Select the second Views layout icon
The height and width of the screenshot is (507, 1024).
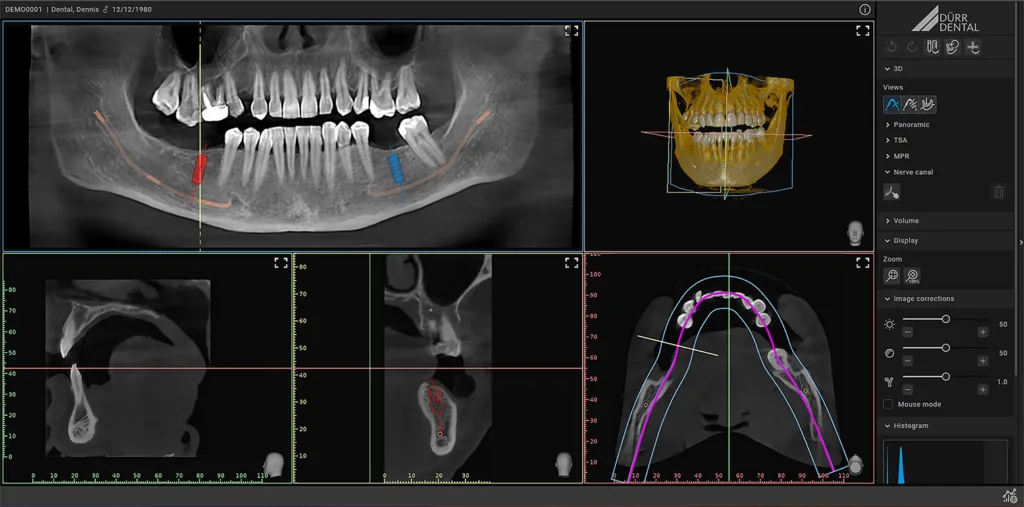click(910, 104)
